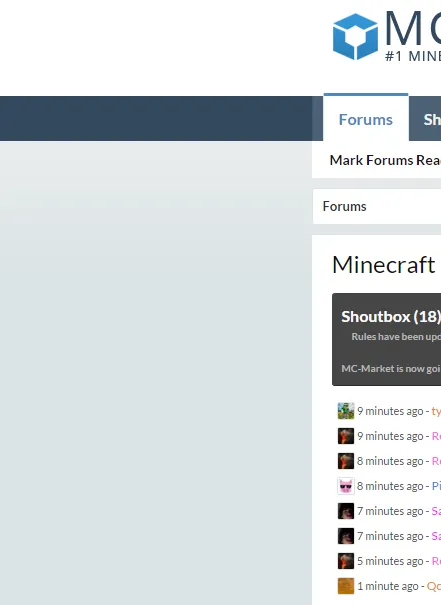The image size is (441, 605).
Task: Select the Forums breadcrumb link
Action: [x=344, y=206]
